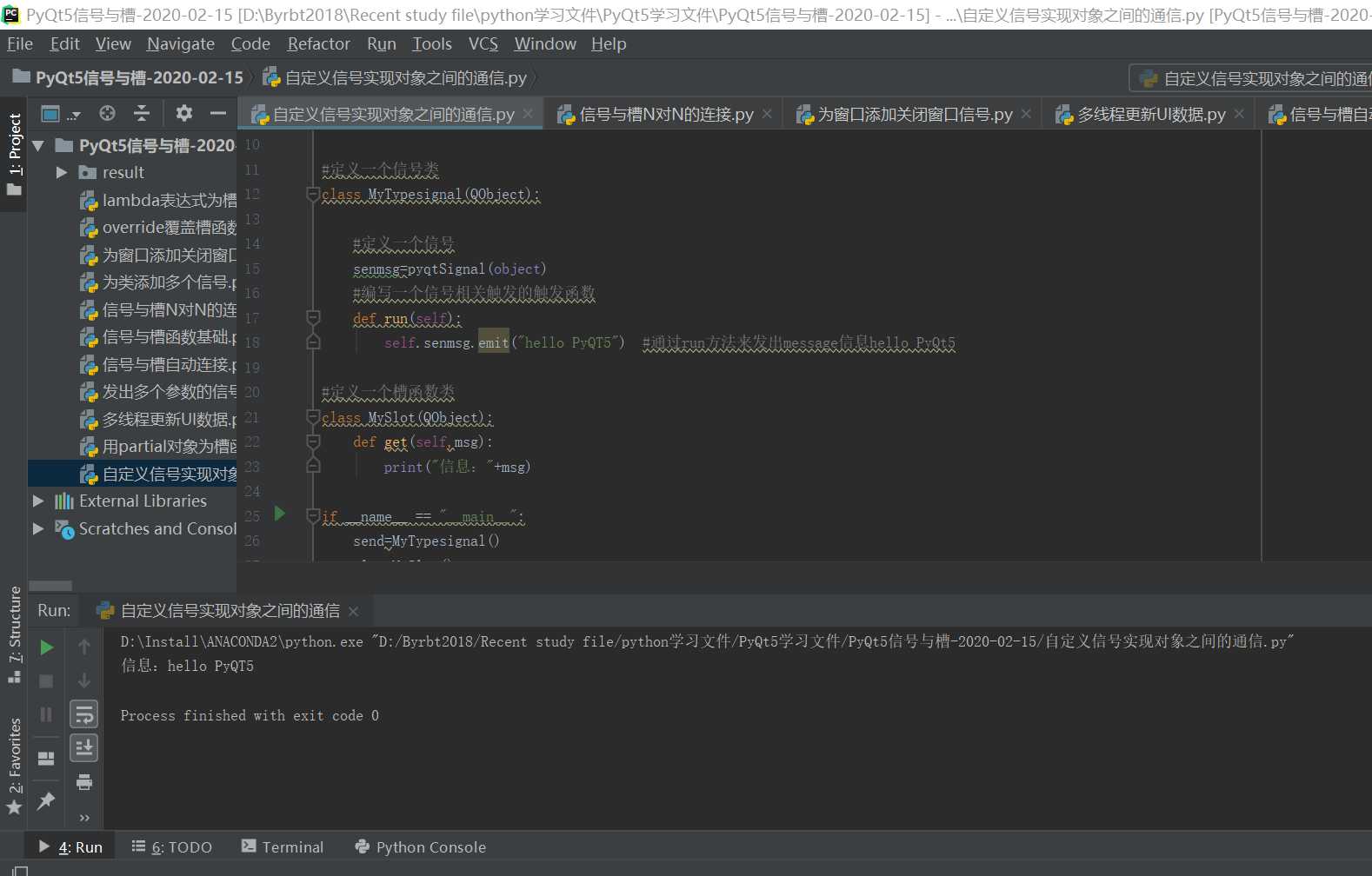Open the Window menu

pyautogui.click(x=545, y=43)
